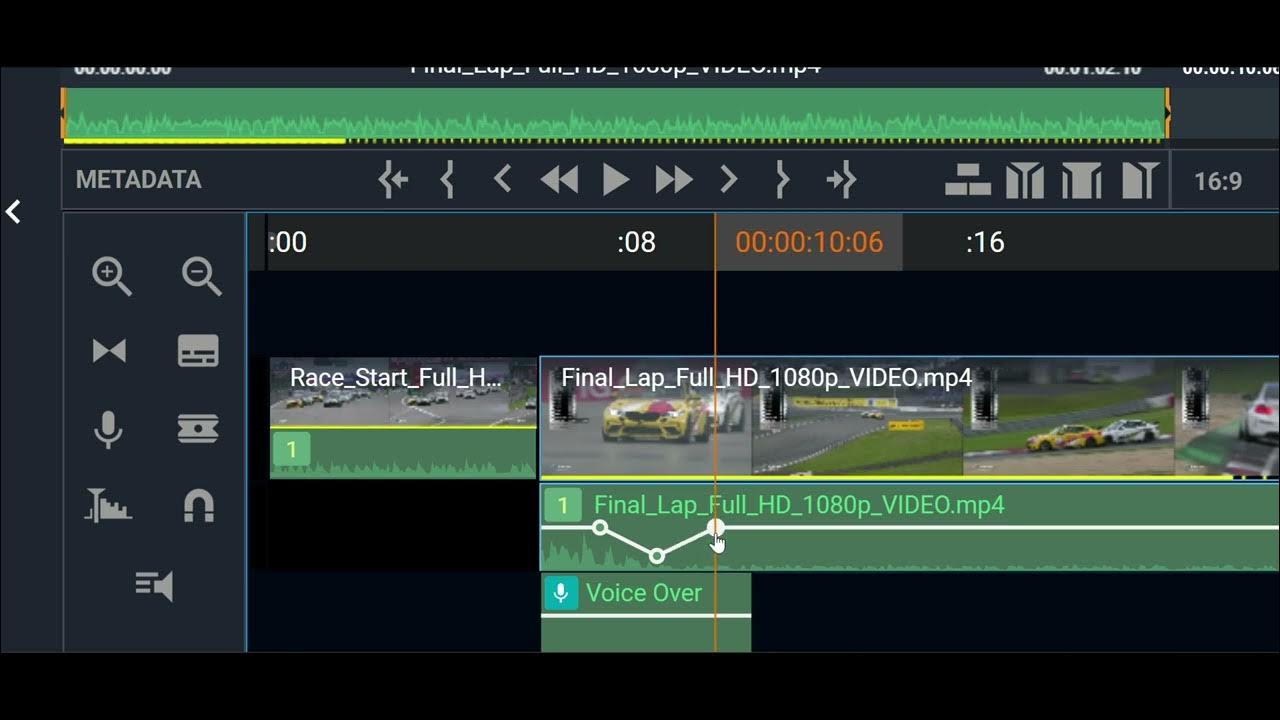This screenshot has height=720, width=1280.
Task: Set mark-out with right brace button
Action: point(783,180)
